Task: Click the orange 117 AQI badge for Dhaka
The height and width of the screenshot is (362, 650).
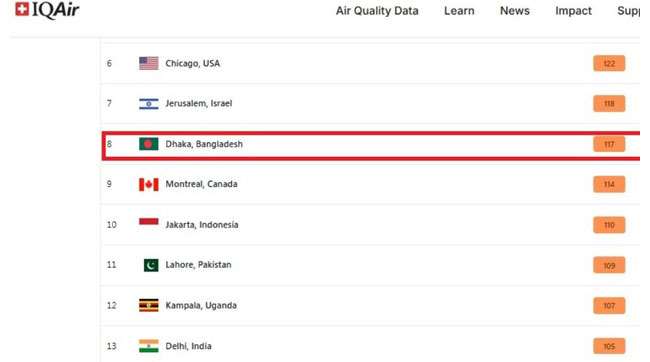Action: click(x=609, y=144)
